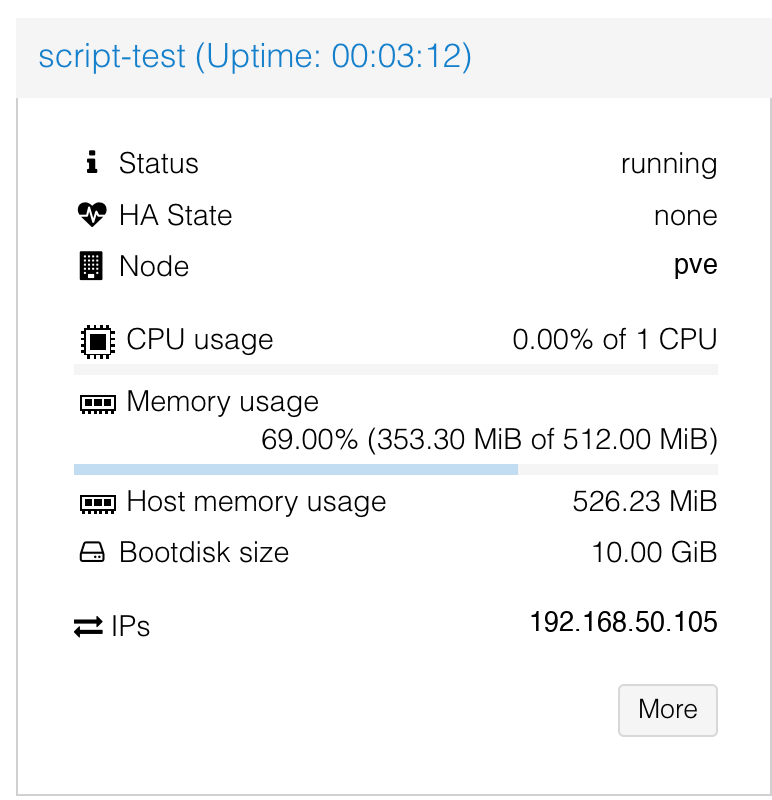Select the running status value
772x800 pixels.
pyautogui.click(x=669, y=164)
